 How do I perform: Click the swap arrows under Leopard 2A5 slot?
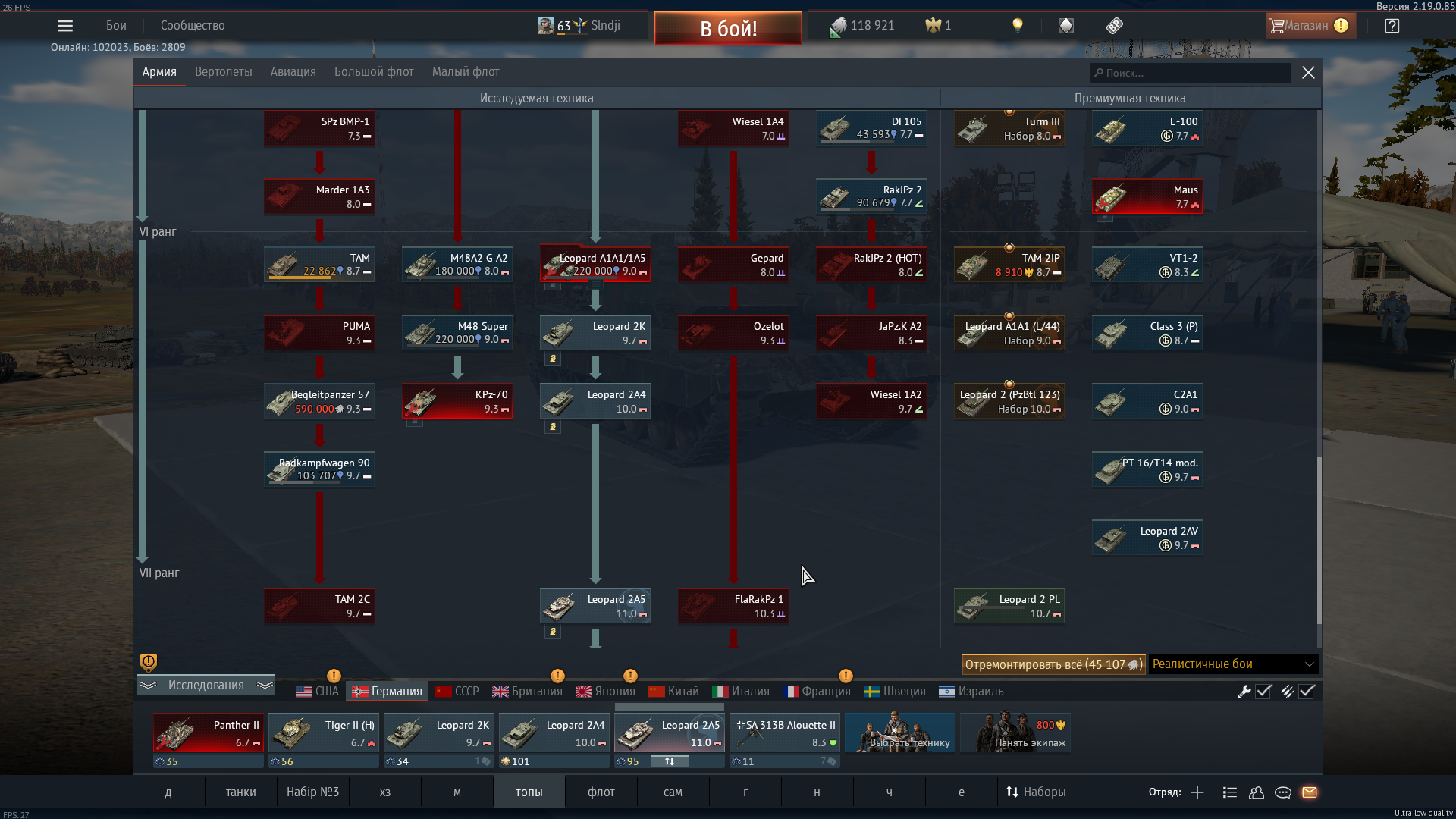coord(670,761)
